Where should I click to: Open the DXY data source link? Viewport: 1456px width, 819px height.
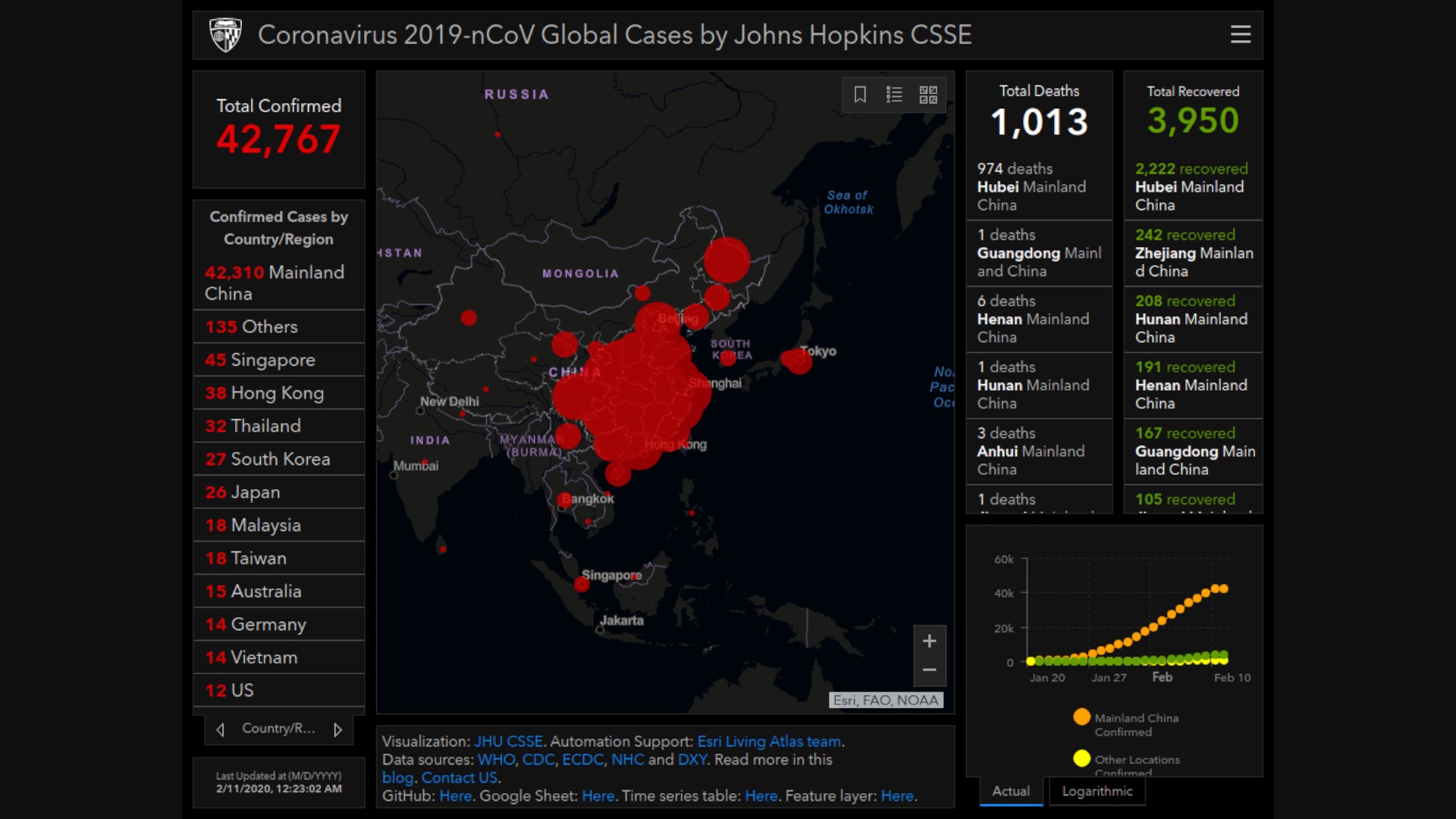pyautogui.click(x=692, y=759)
